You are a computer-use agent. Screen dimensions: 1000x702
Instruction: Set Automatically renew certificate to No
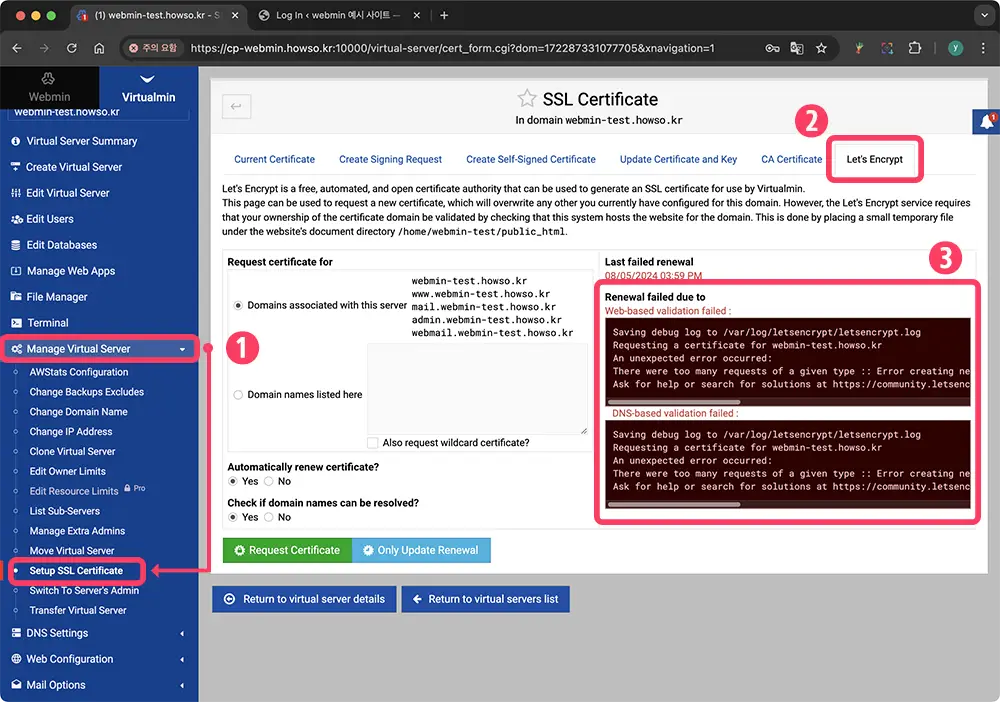click(268, 481)
